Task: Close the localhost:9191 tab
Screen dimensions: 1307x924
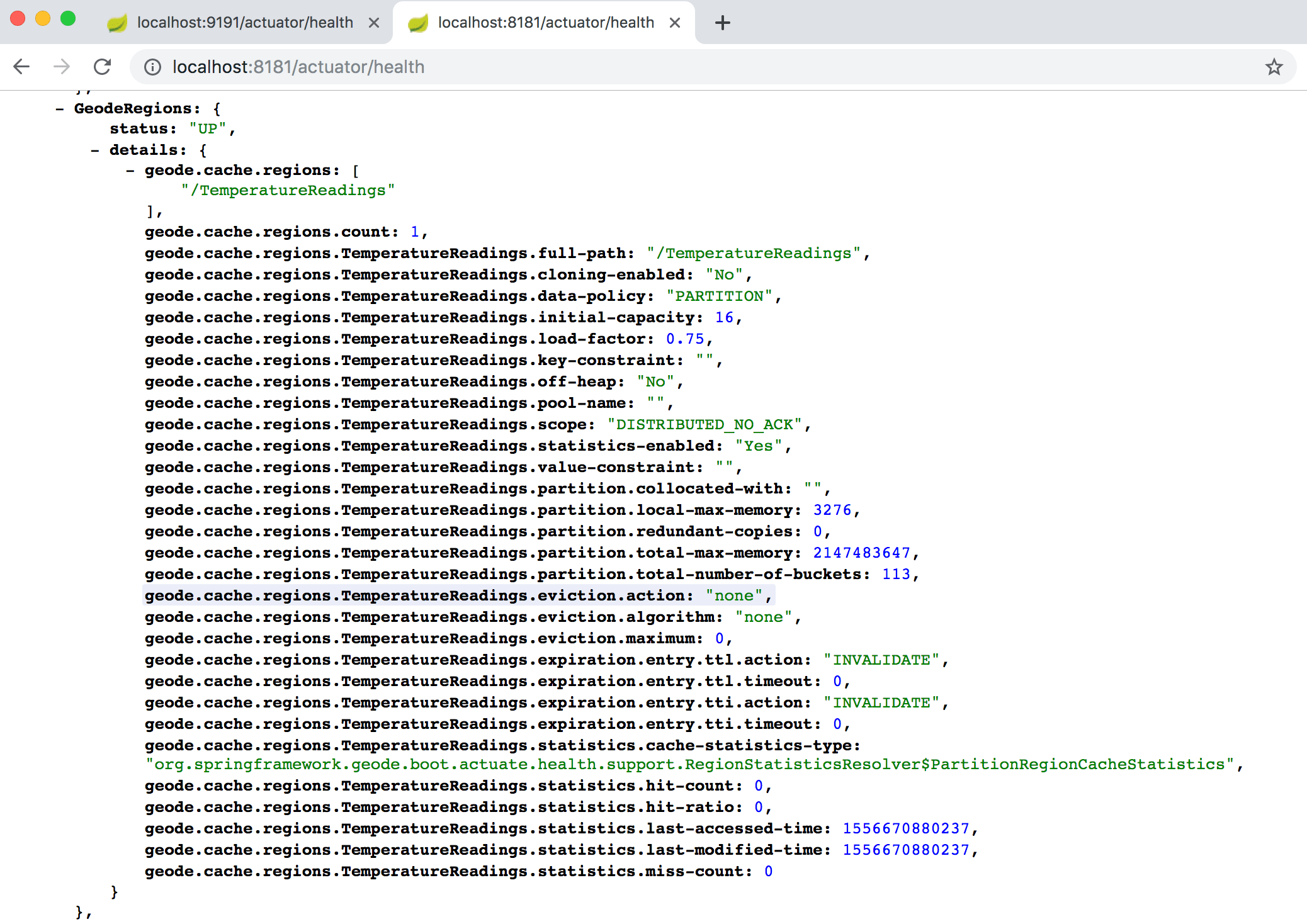Action: click(375, 22)
